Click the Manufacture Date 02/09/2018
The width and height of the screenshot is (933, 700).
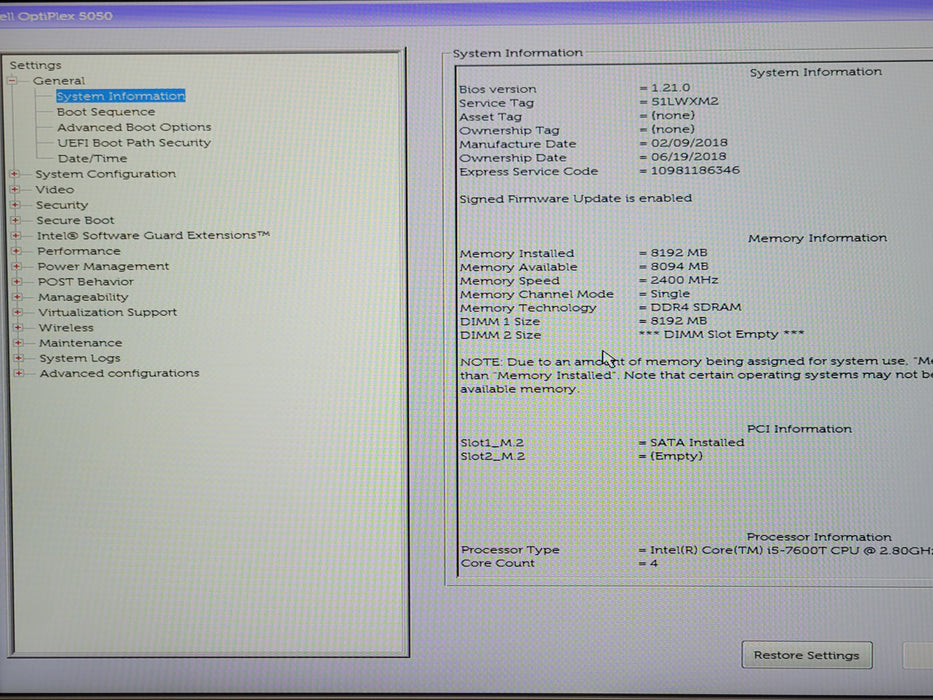(689, 143)
